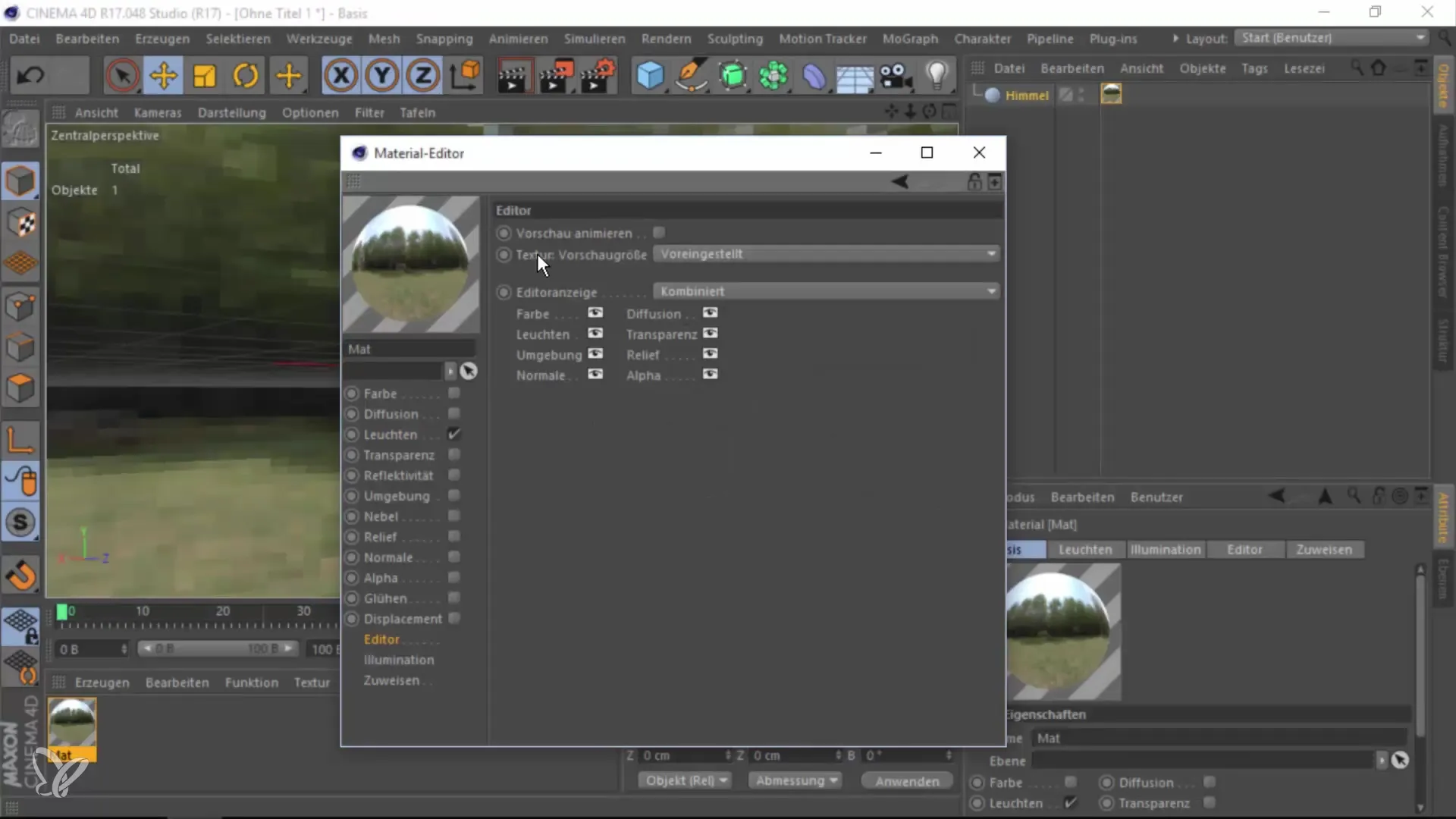Select the Live Selection tool
The width and height of the screenshot is (1456, 819).
(x=122, y=75)
